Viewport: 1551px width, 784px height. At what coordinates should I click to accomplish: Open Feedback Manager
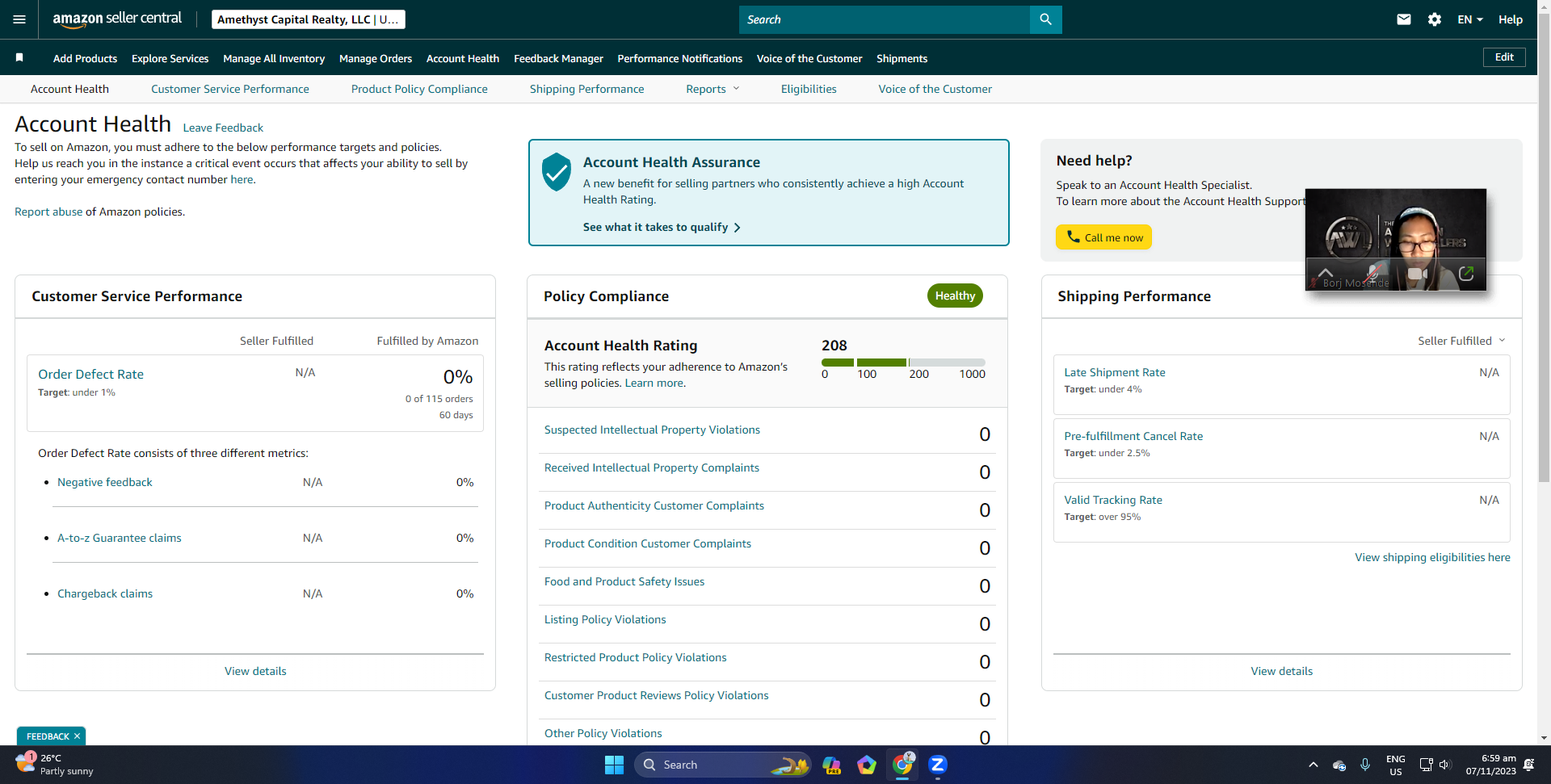(558, 58)
